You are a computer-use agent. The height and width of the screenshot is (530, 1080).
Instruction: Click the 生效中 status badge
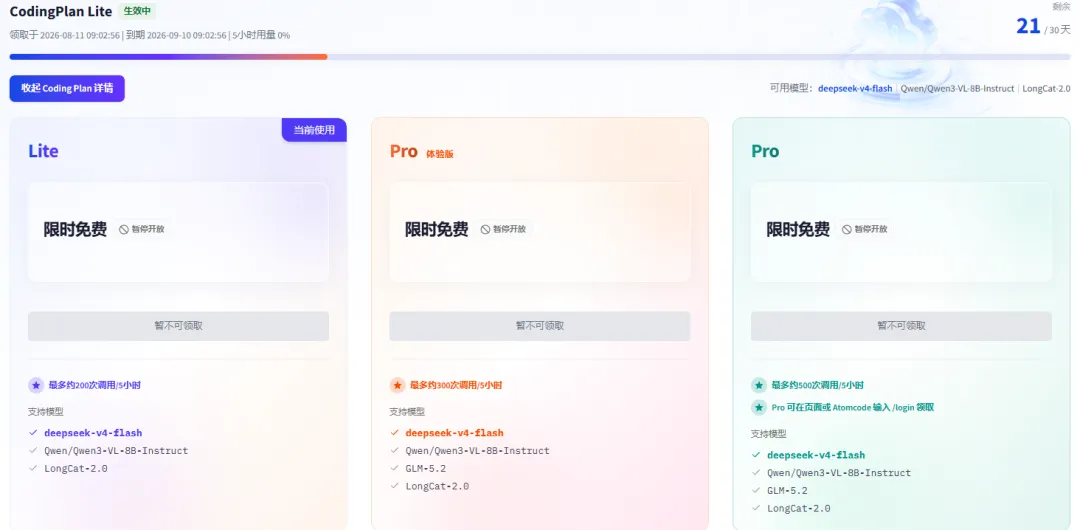pos(137,11)
